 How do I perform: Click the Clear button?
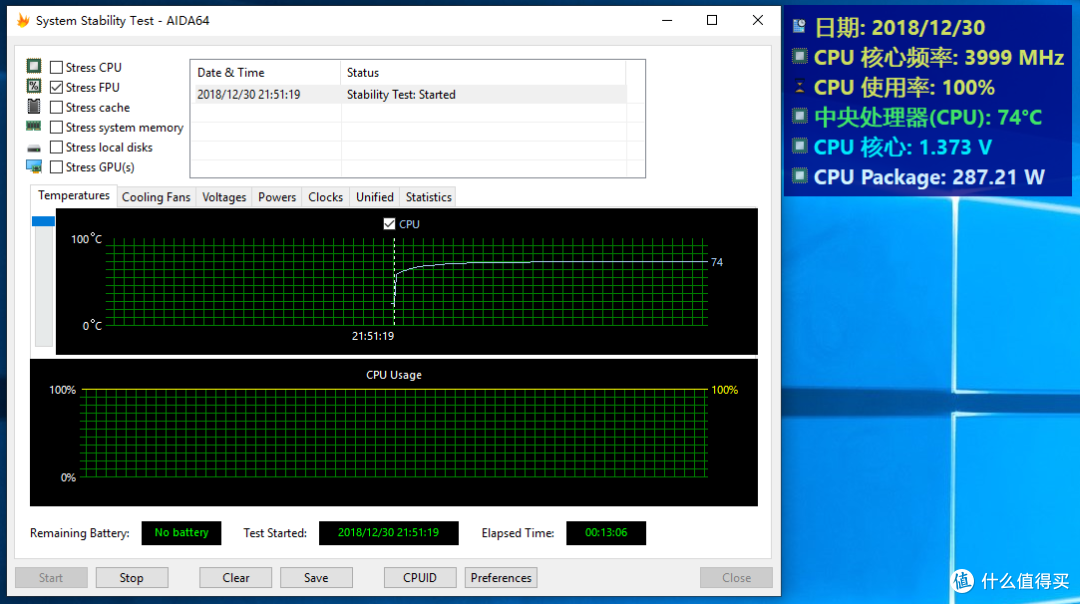coord(236,578)
